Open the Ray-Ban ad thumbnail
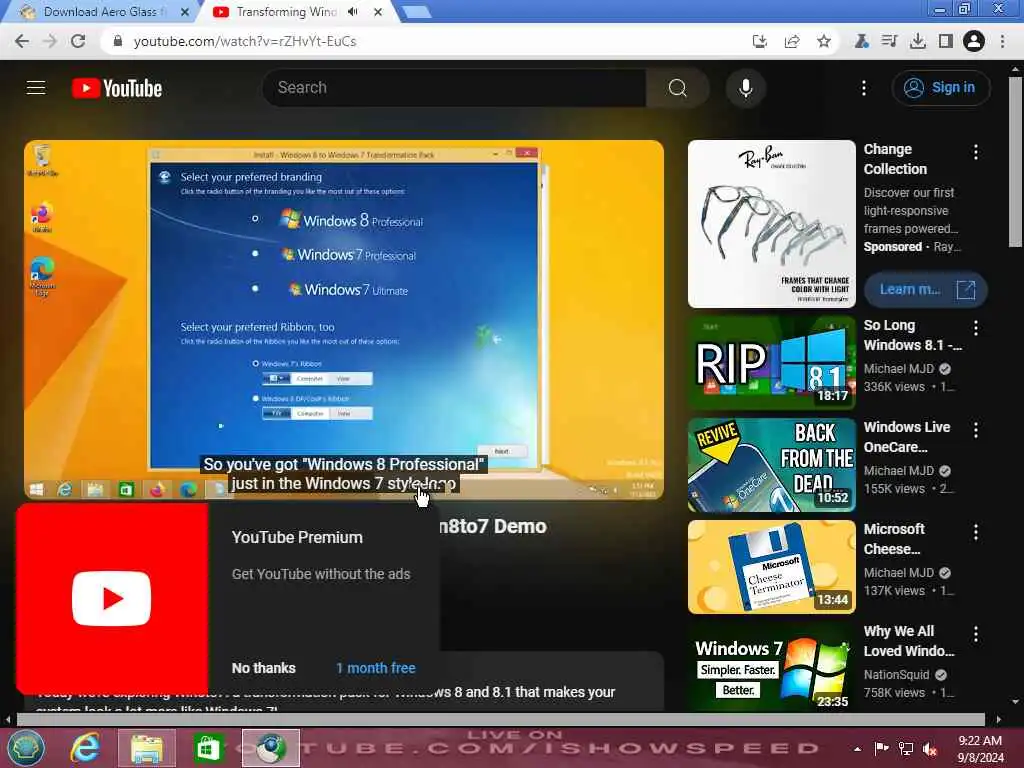The height and width of the screenshot is (768, 1024). coord(771,223)
